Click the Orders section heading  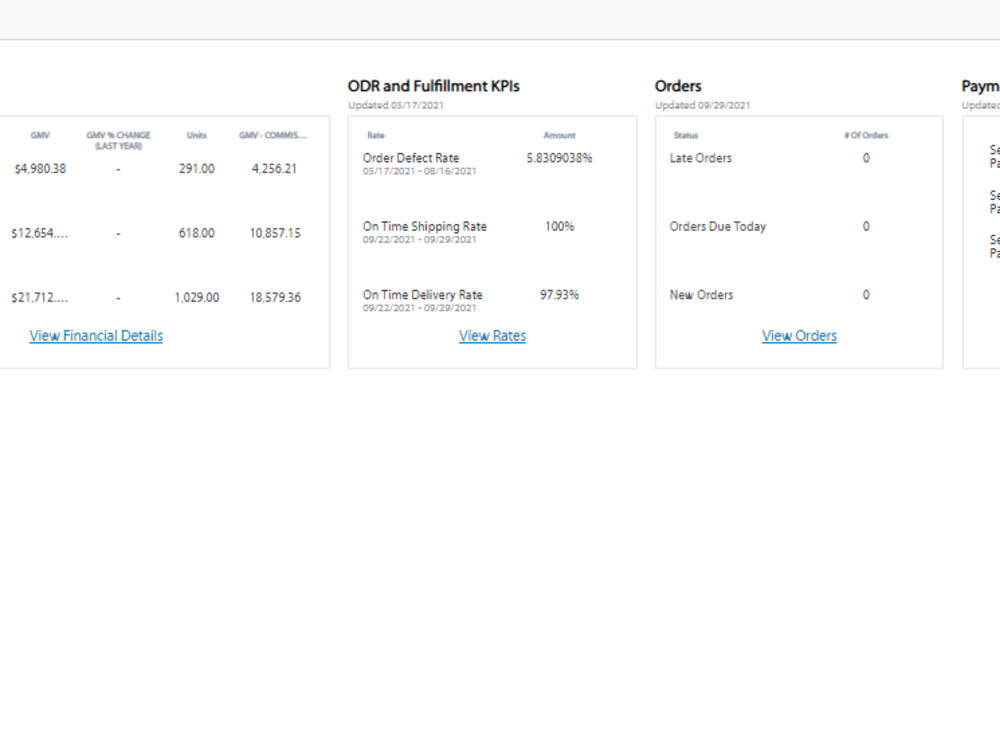click(678, 86)
